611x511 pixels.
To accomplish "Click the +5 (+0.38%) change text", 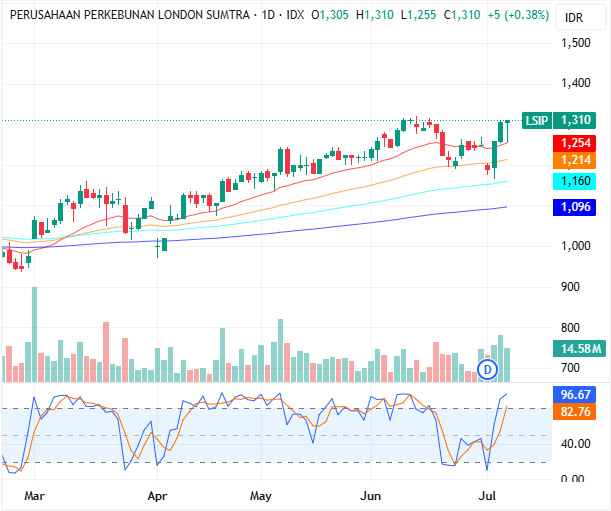I will point(518,15).
